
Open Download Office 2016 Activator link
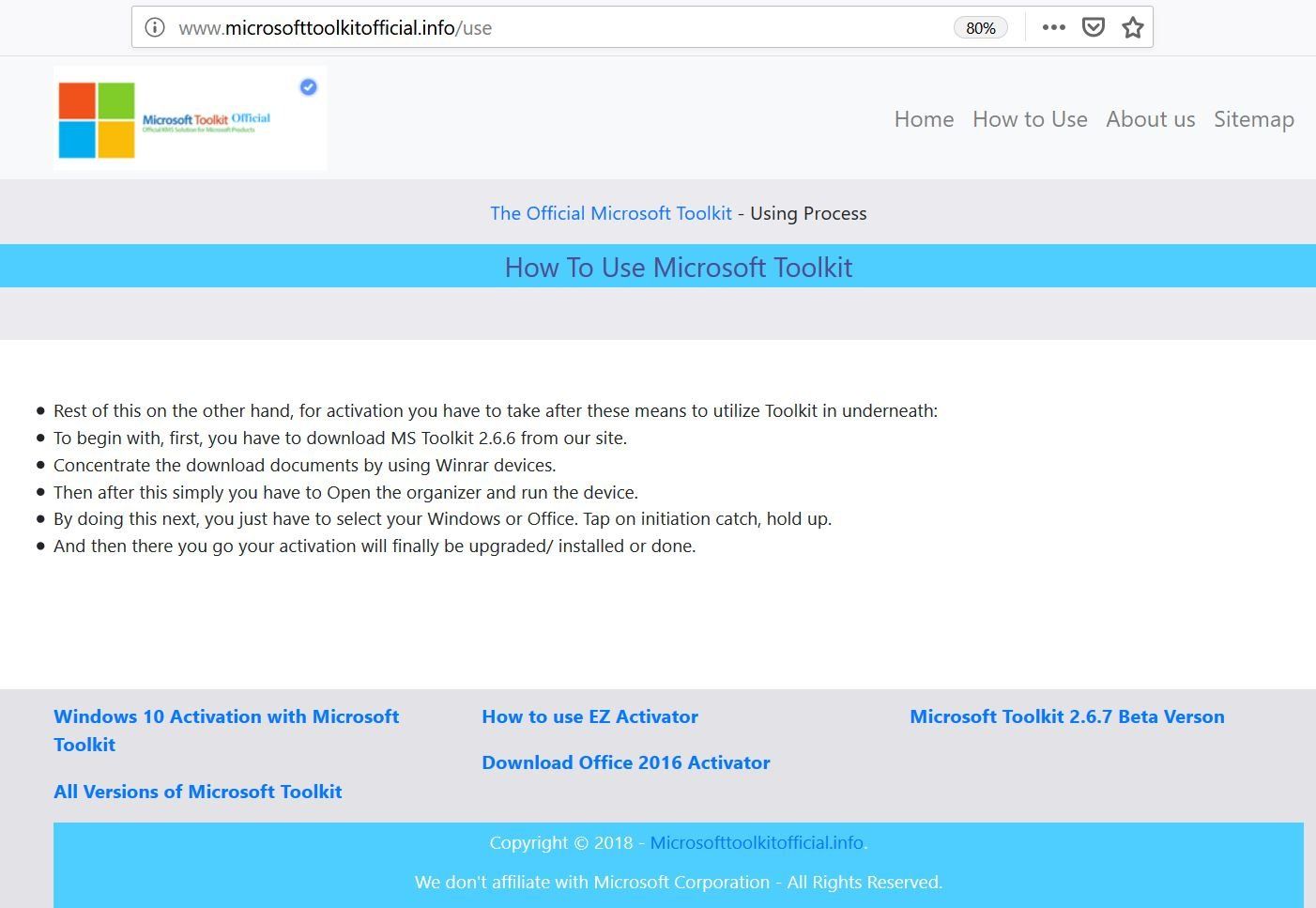pyautogui.click(x=626, y=762)
